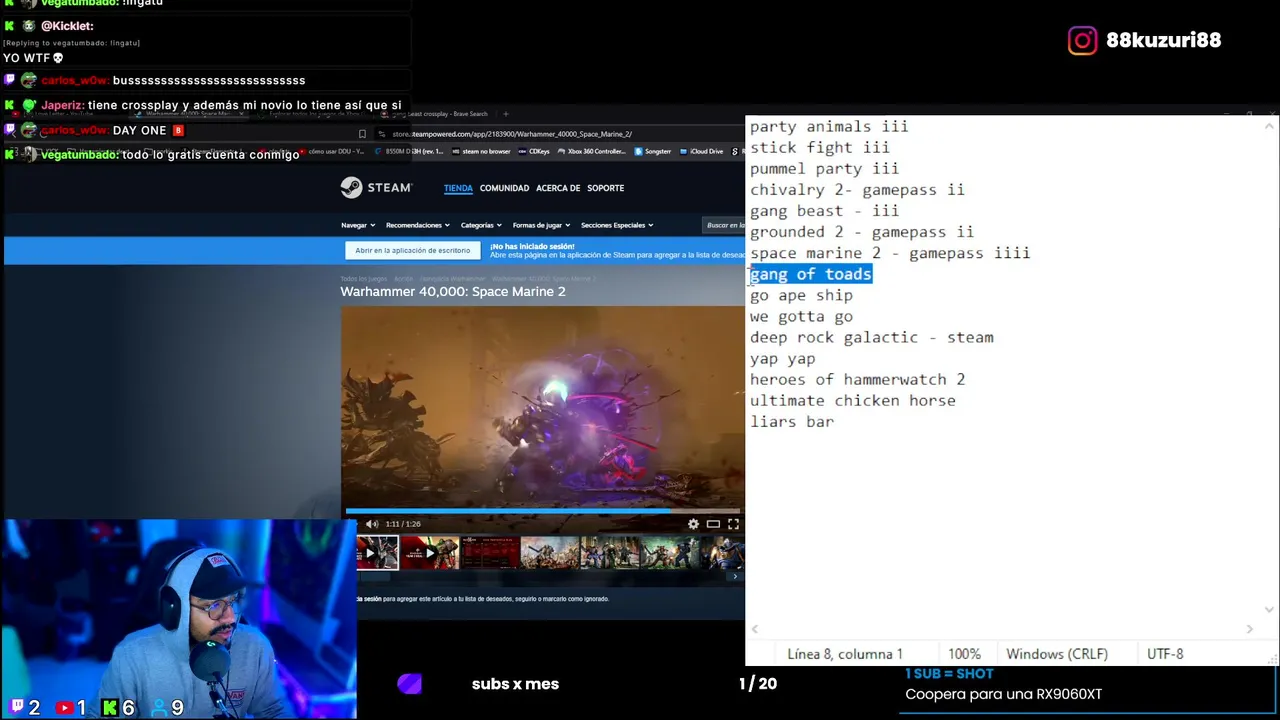Viewport: 1280px width, 720px height.
Task: Click Abrir en la aplicación de escritorio
Action: (x=412, y=251)
